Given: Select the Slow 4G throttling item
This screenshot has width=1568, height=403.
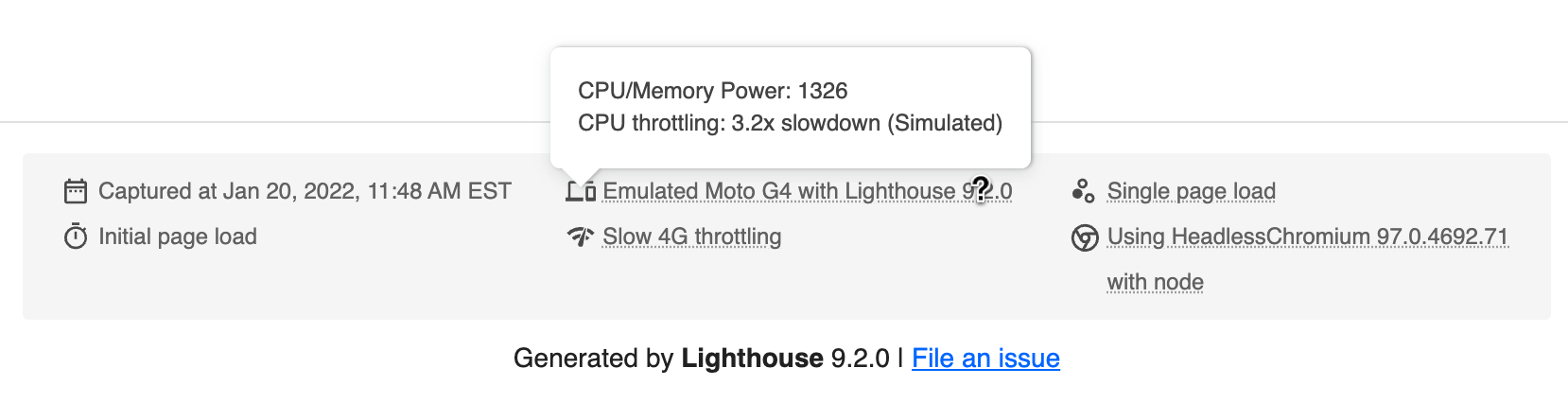Looking at the screenshot, I should click(x=691, y=237).
